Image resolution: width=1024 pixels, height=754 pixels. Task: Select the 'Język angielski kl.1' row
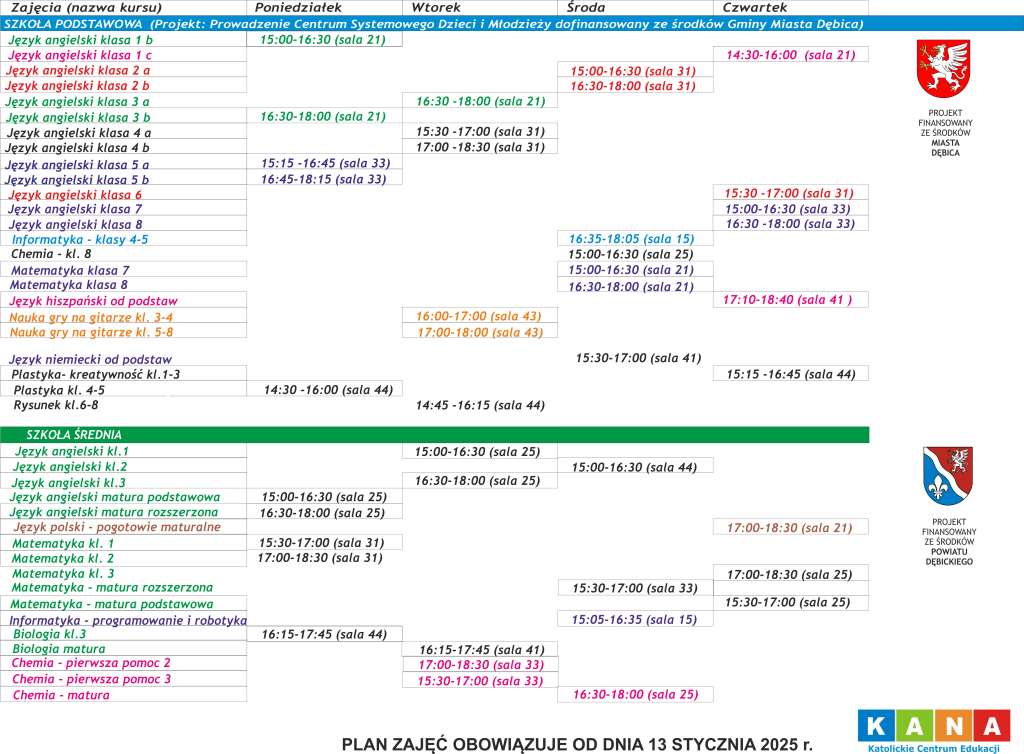(72, 451)
